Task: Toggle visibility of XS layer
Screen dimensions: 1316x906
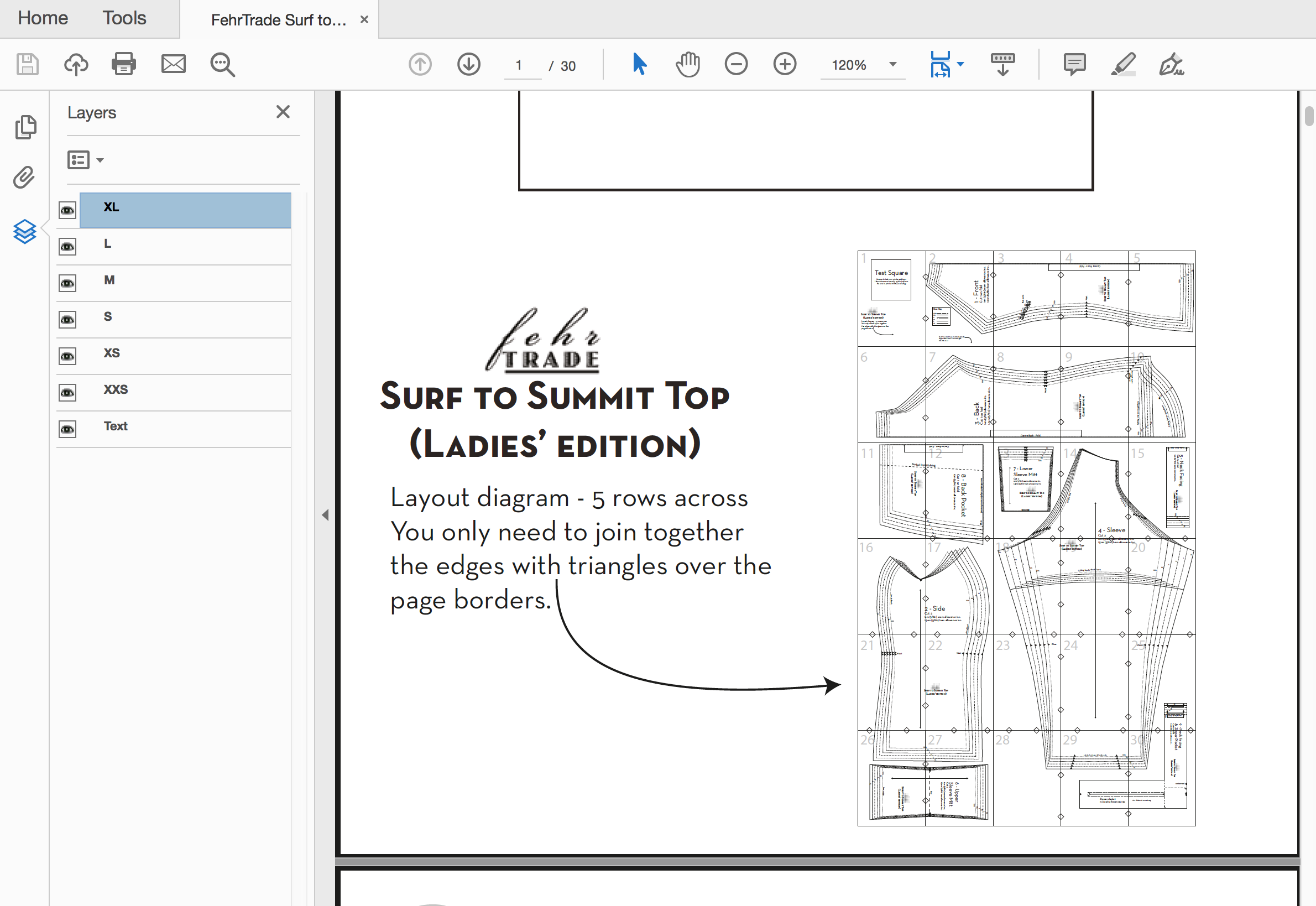Action: 67,357
